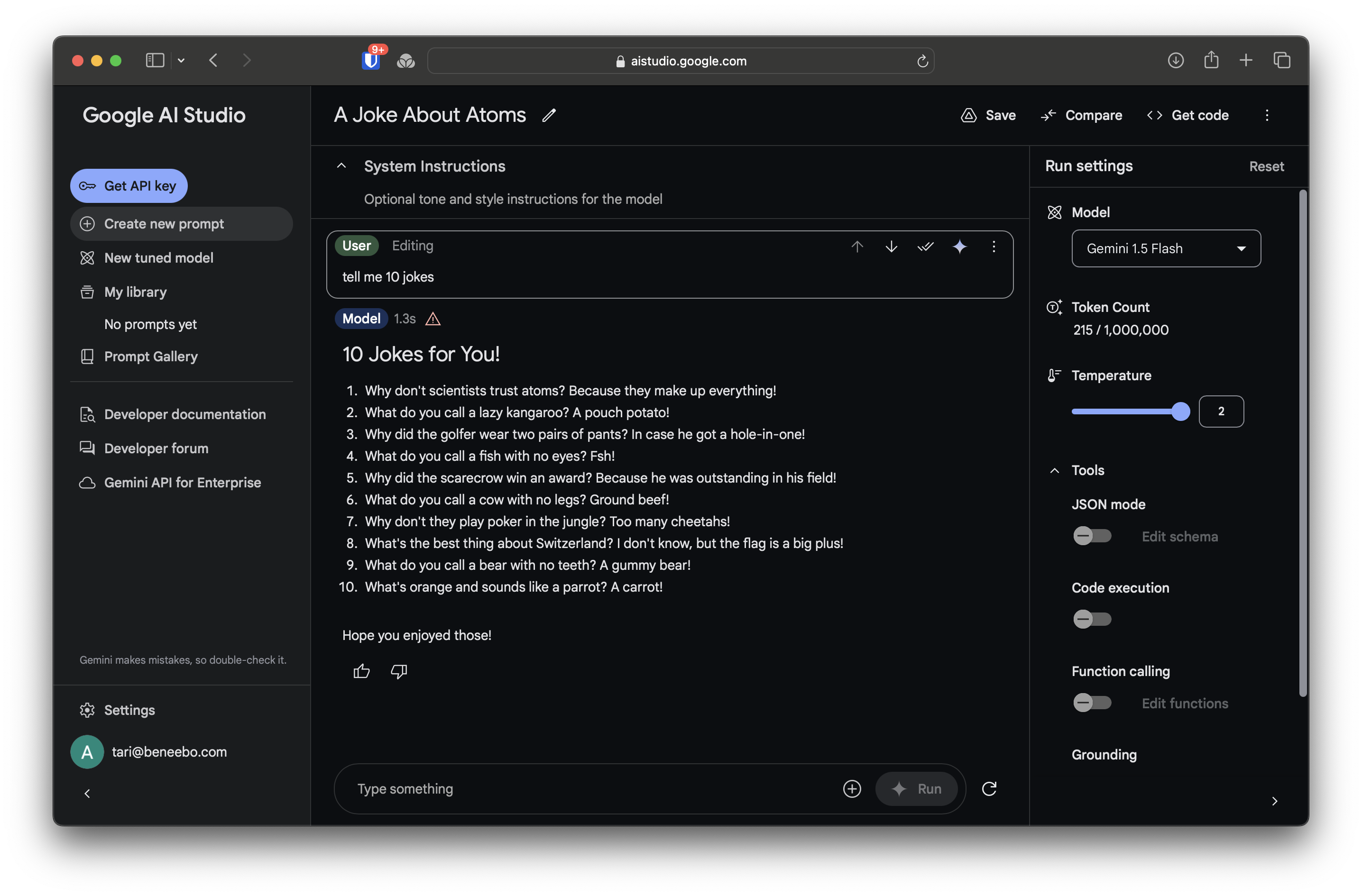Reload the page in Safari address bar

(922, 61)
